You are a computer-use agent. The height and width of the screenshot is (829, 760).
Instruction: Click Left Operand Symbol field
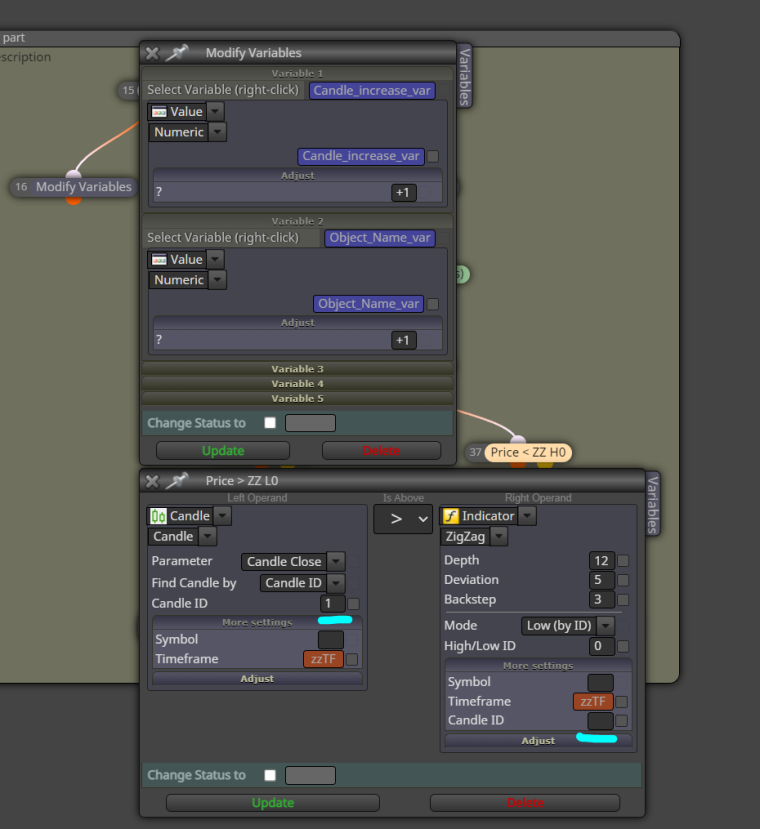331,640
